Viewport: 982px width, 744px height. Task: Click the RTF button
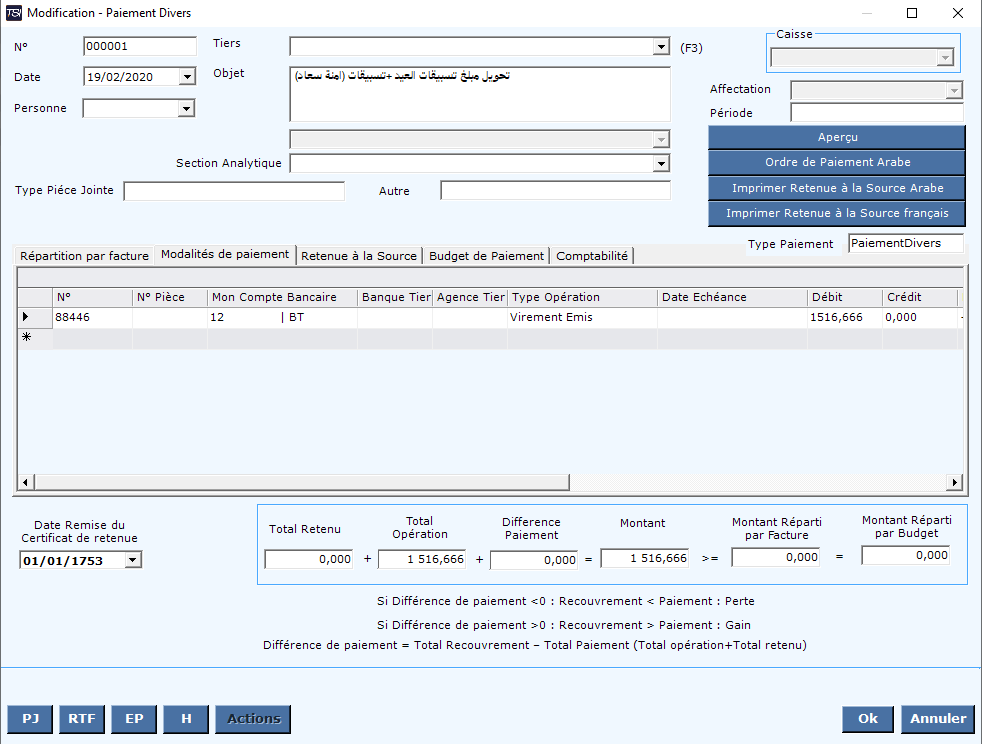coord(82,718)
